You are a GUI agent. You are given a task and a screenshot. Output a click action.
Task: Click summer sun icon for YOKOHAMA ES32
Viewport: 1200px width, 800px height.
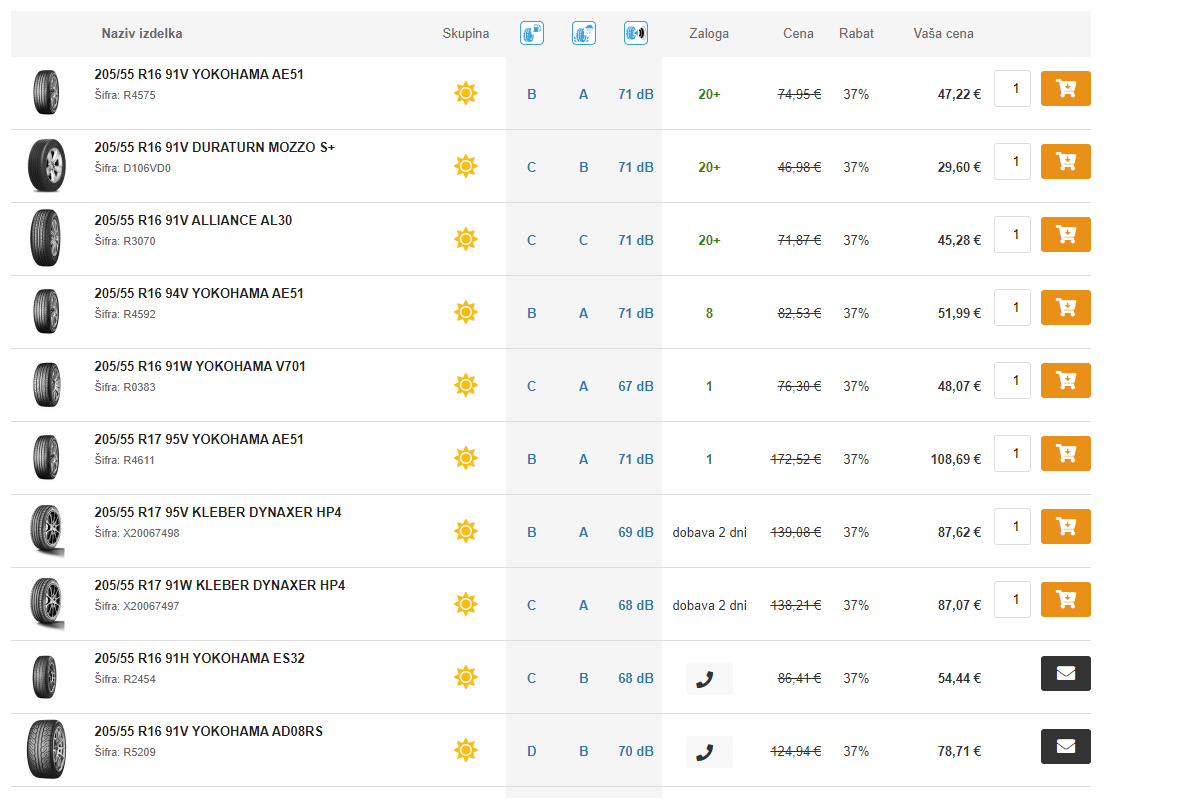click(x=465, y=678)
